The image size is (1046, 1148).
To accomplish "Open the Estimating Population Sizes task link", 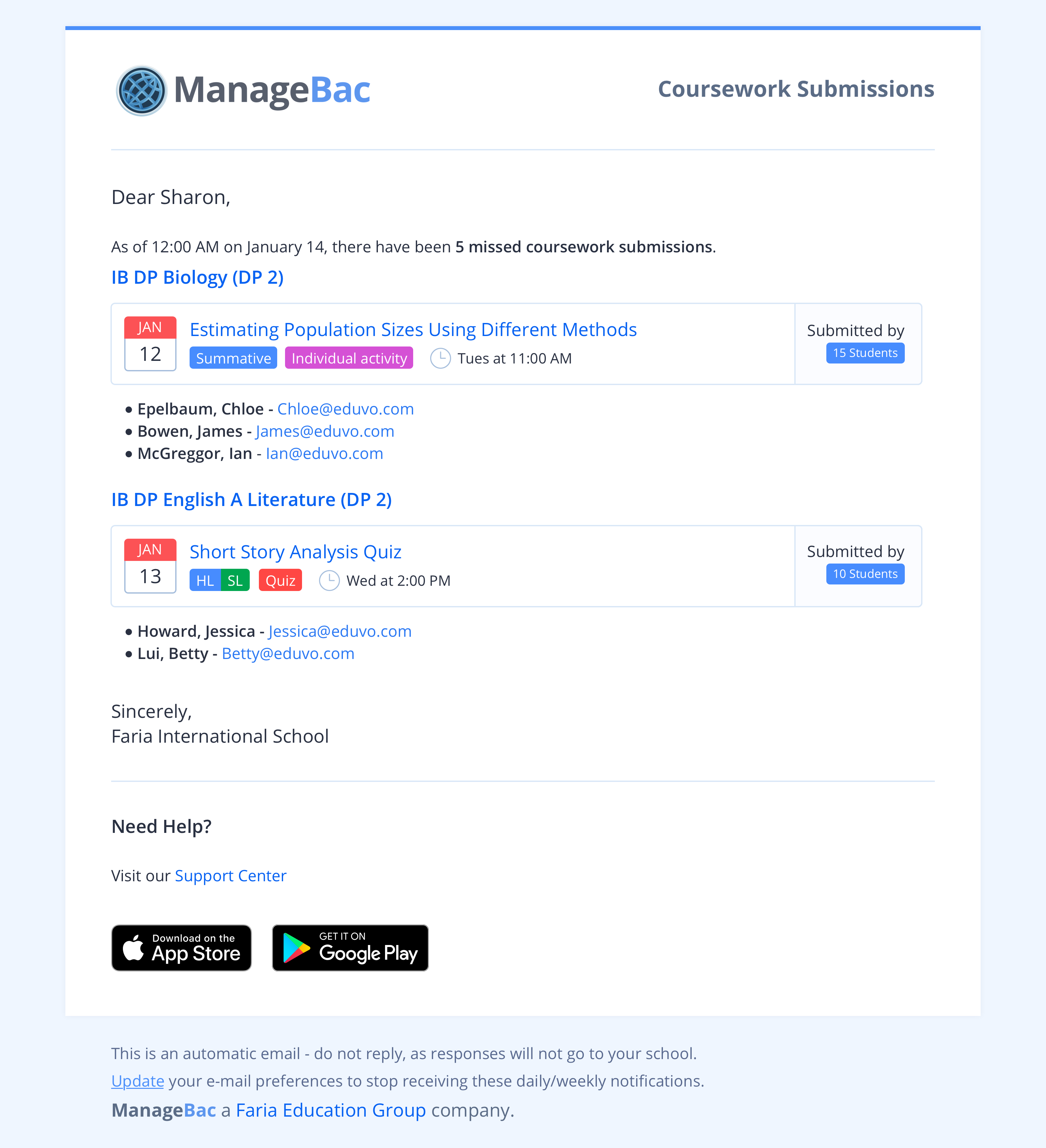I will click(413, 330).
